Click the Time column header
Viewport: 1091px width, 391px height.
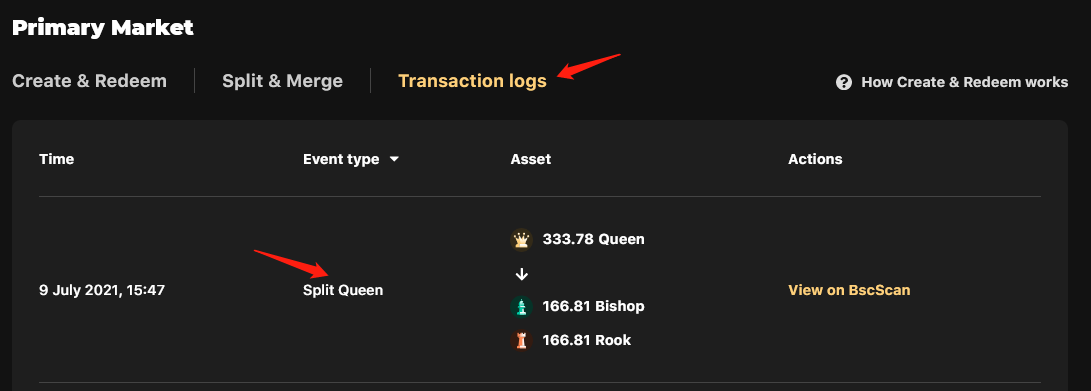56,159
